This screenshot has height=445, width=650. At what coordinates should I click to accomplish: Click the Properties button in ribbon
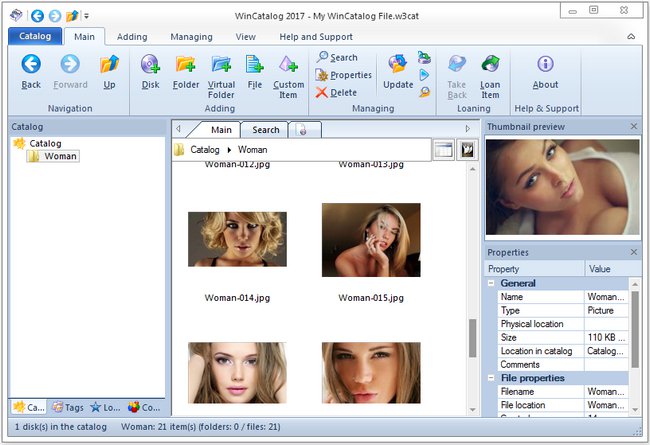344,75
